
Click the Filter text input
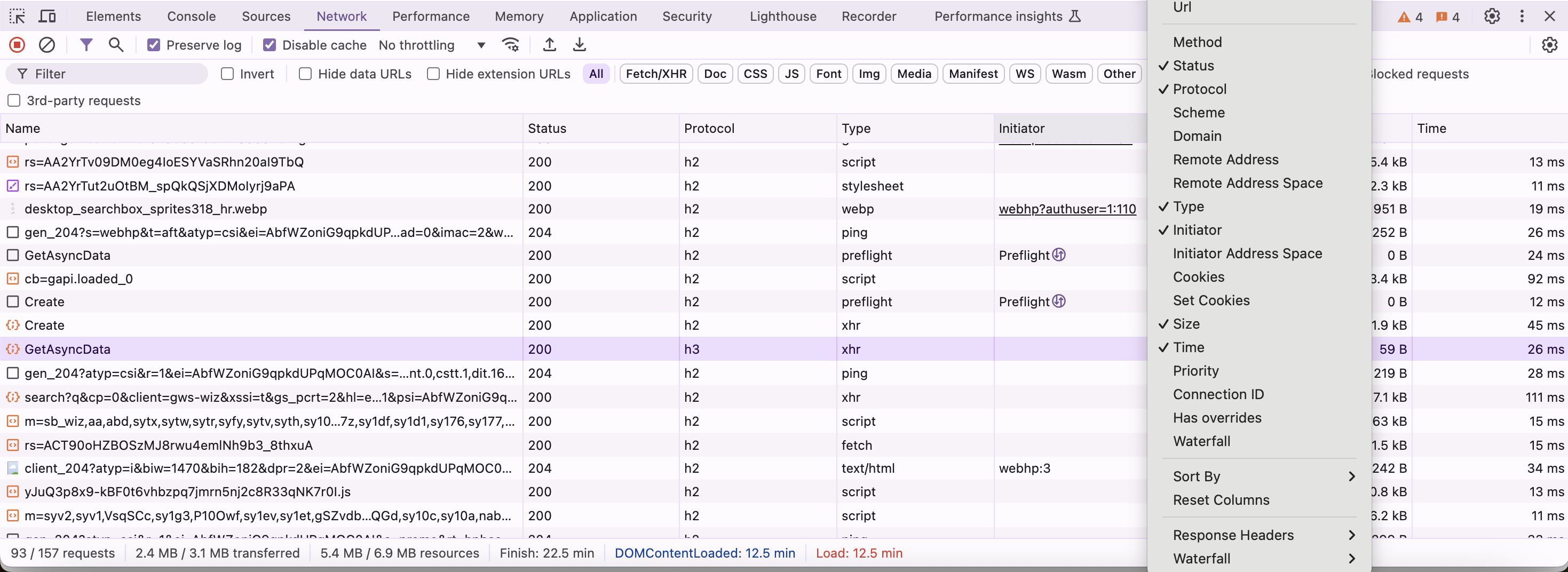[107, 74]
